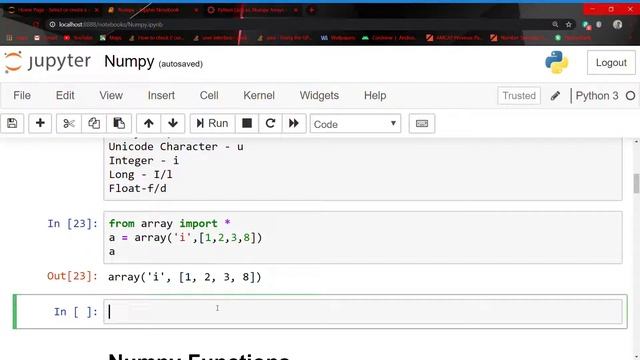
Task: Click the Python 3 kernel name
Action: click(597, 96)
